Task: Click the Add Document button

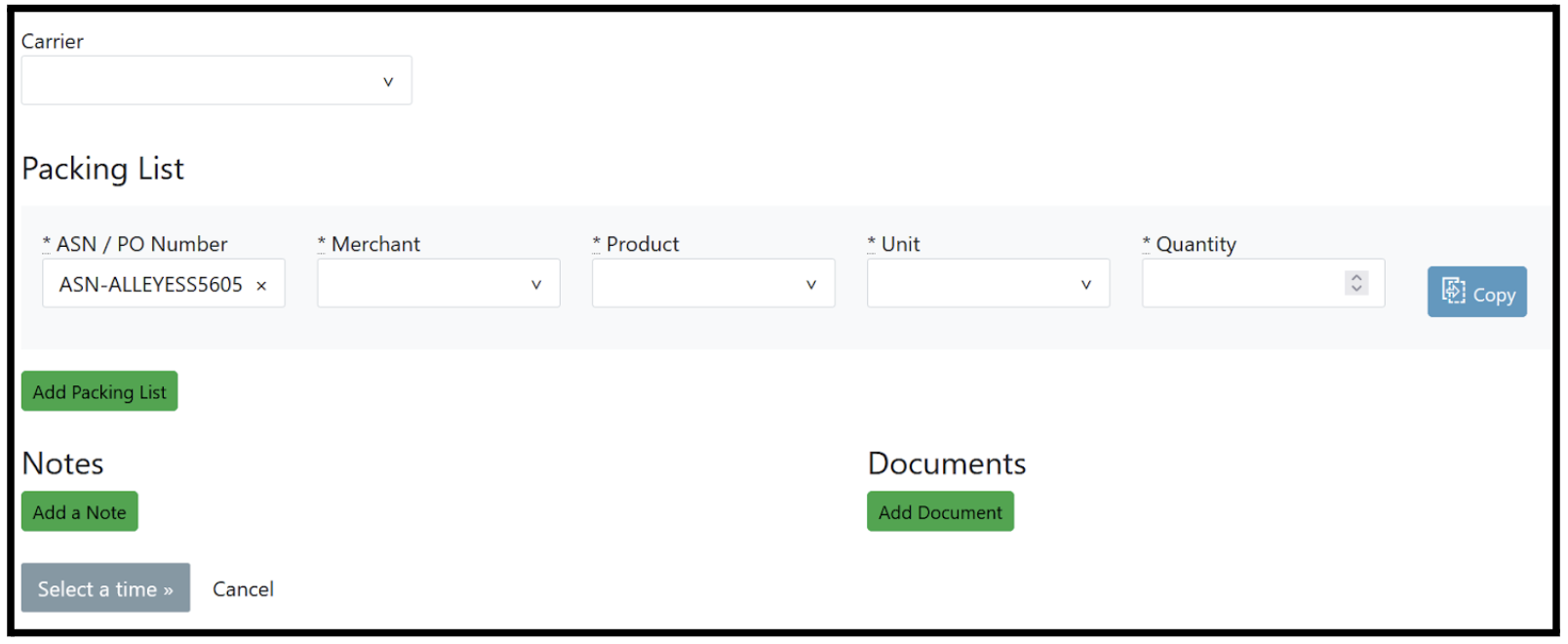Action: point(940,512)
